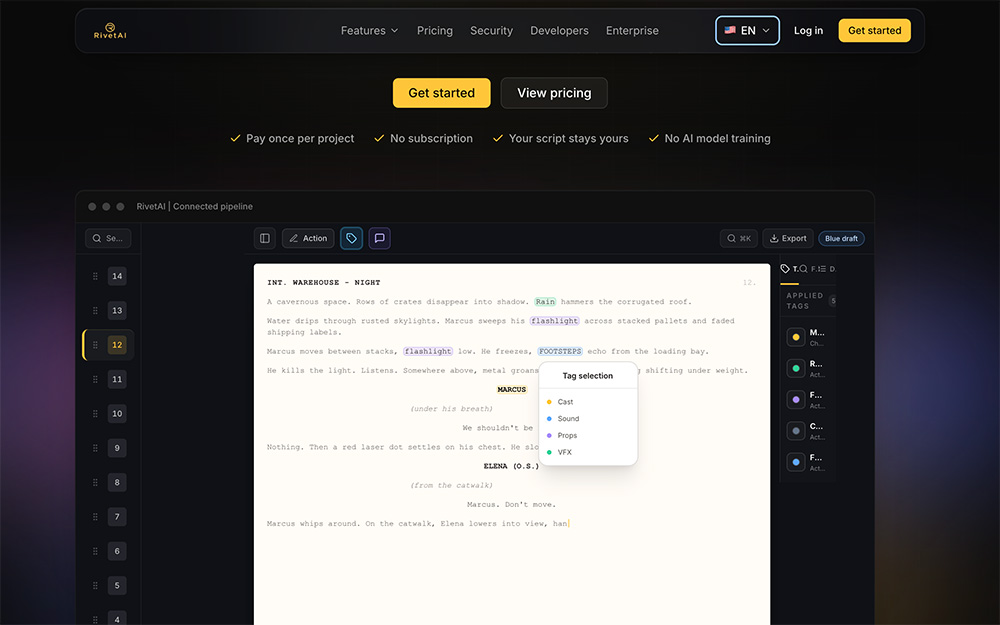Toggle the comment bubble icon in the toolbar

point(379,238)
